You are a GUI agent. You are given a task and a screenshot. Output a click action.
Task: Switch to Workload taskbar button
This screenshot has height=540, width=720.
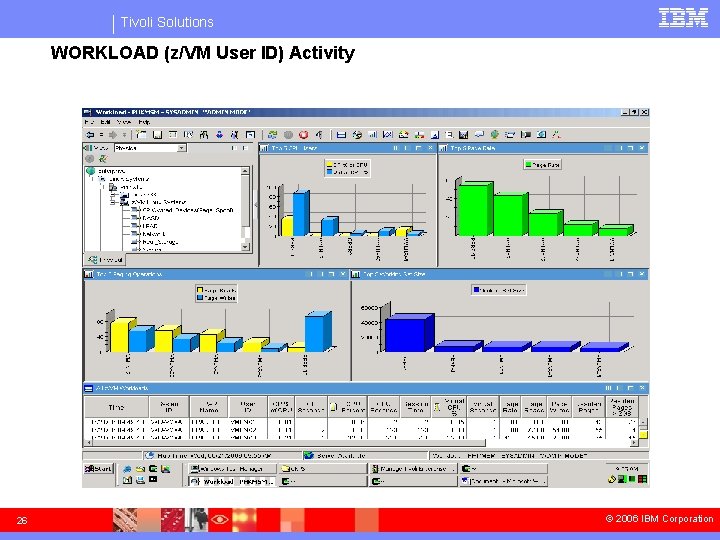pyautogui.click(x=233, y=482)
